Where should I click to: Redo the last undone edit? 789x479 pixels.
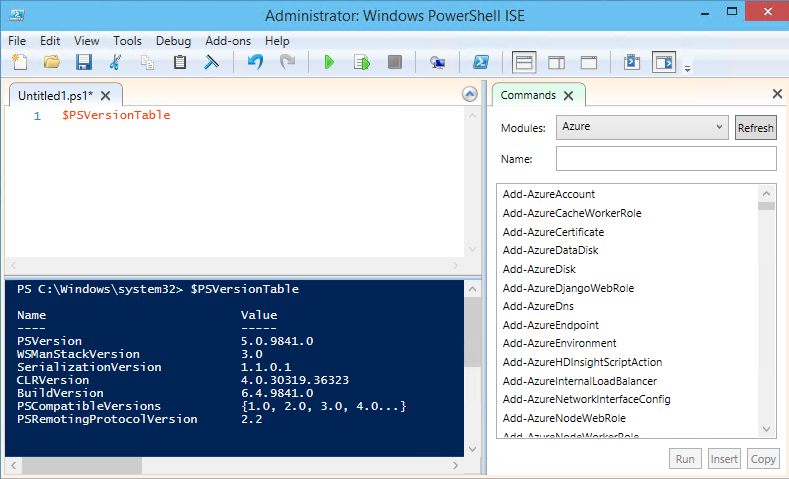287,62
